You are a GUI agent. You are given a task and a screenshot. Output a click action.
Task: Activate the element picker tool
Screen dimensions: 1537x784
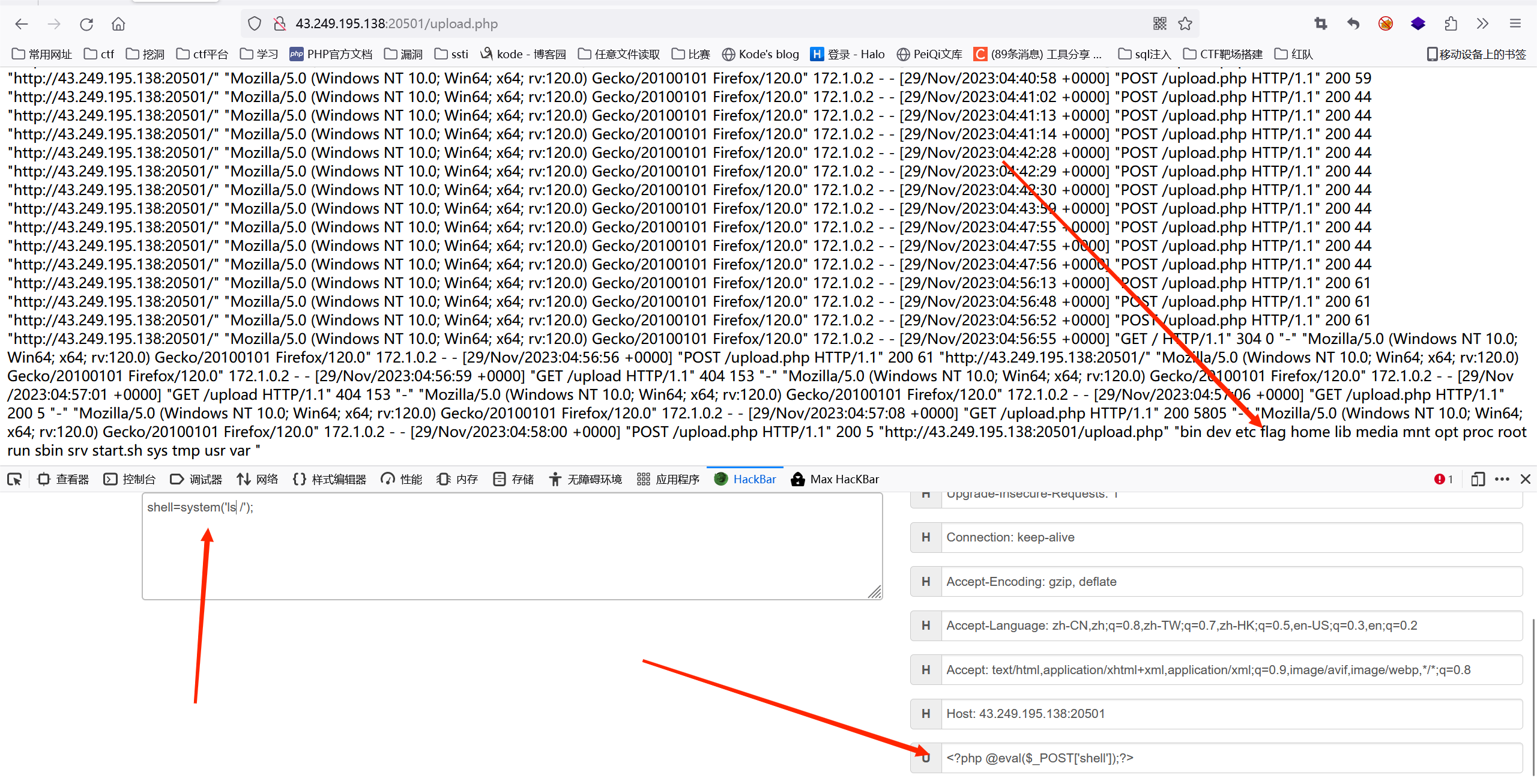click(x=14, y=479)
